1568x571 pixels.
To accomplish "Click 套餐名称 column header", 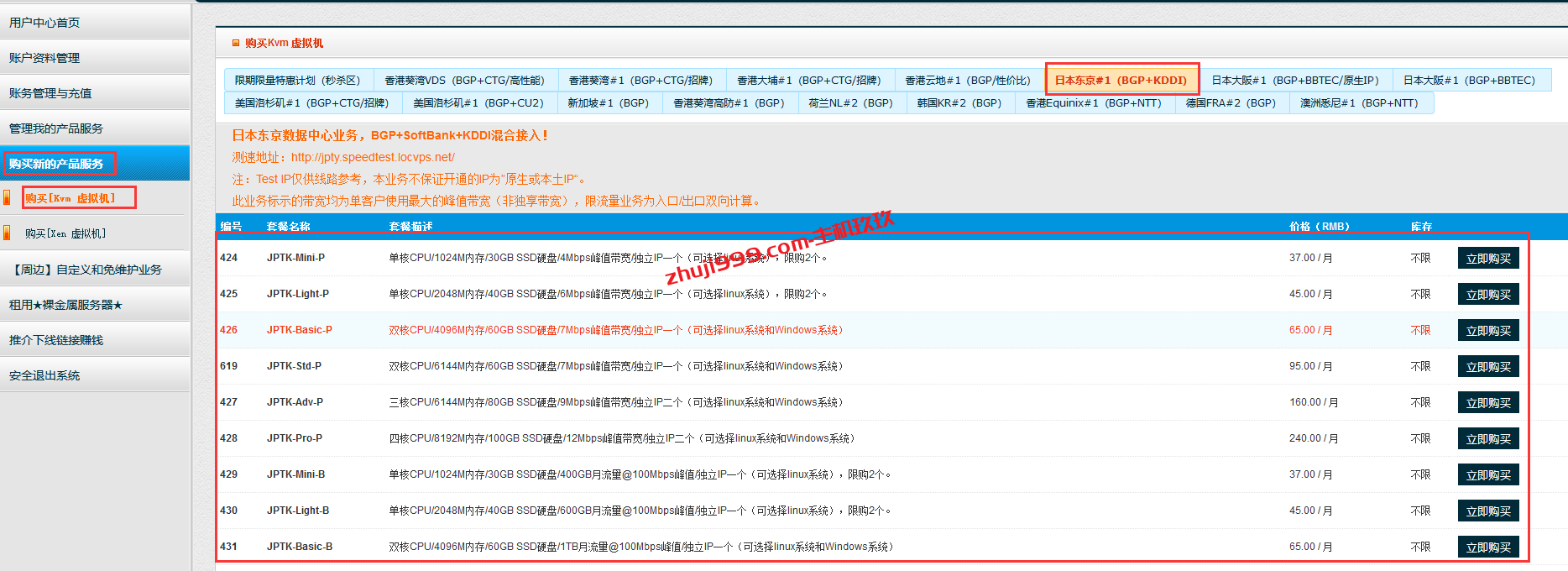I will point(288,227).
